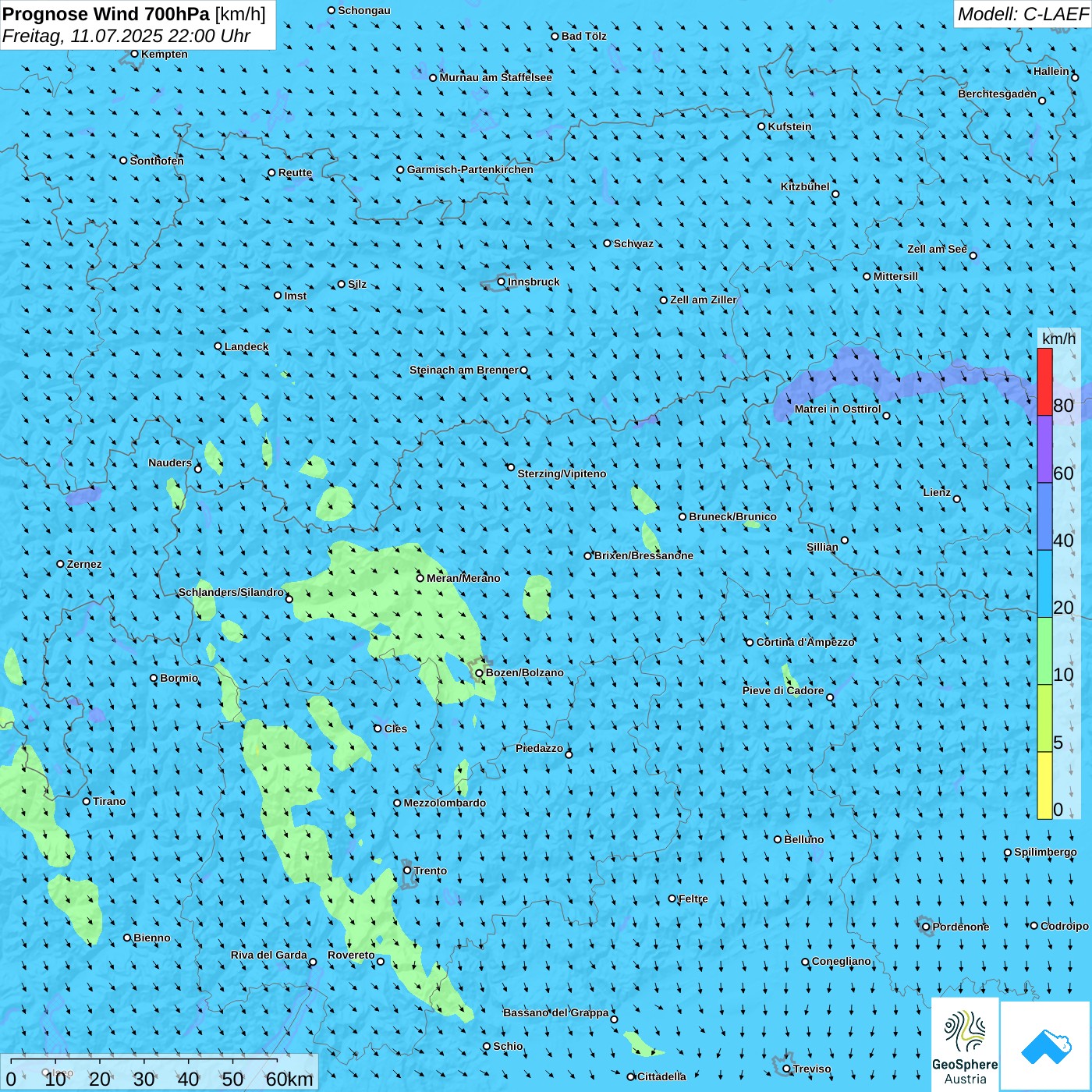Click the Hallein location dot
Image resolution: width=1092 pixels, height=1092 pixels.
pos(1075,77)
